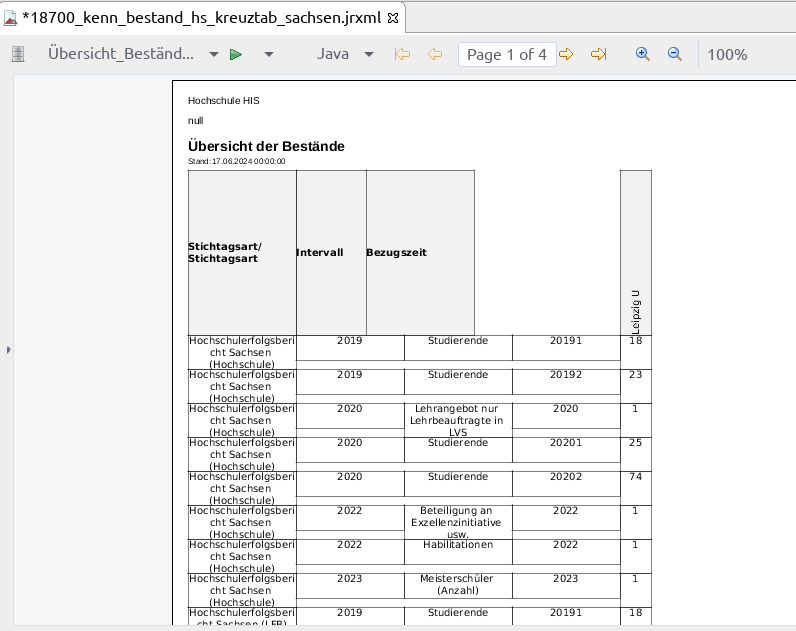Screen dimensions: 796x631
Task: Click the Habilitationen cell
Action: 458,552
